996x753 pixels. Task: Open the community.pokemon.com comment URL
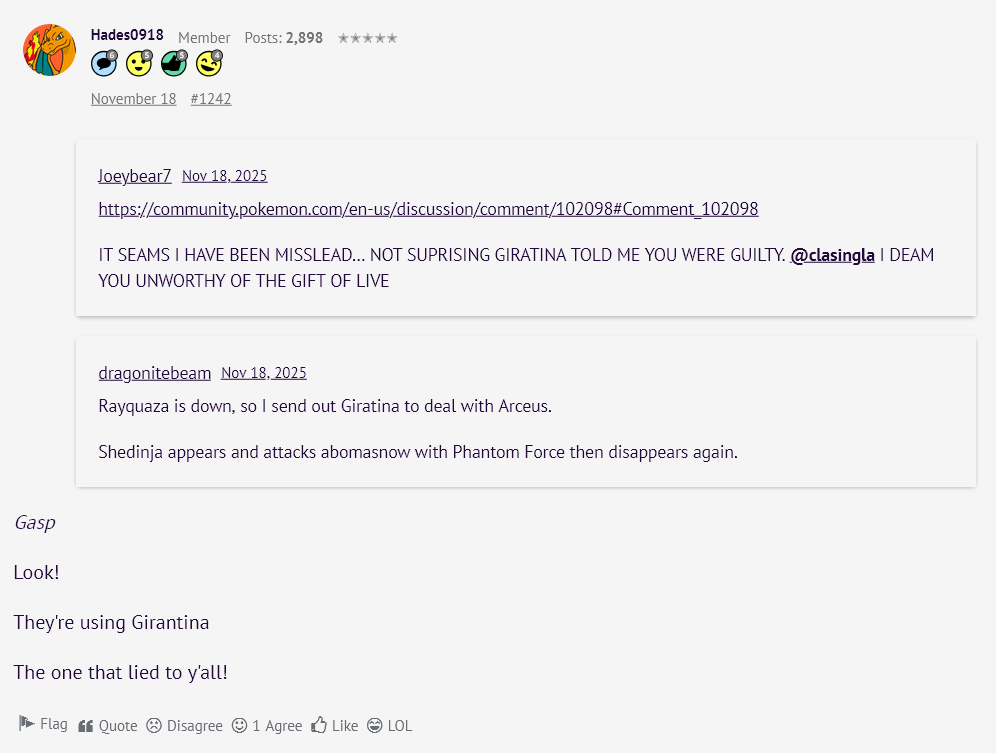pos(428,209)
